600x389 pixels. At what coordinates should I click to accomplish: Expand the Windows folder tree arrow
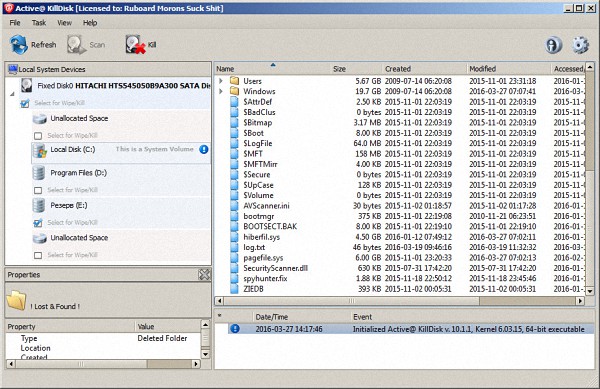pyautogui.click(x=221, y=91)
